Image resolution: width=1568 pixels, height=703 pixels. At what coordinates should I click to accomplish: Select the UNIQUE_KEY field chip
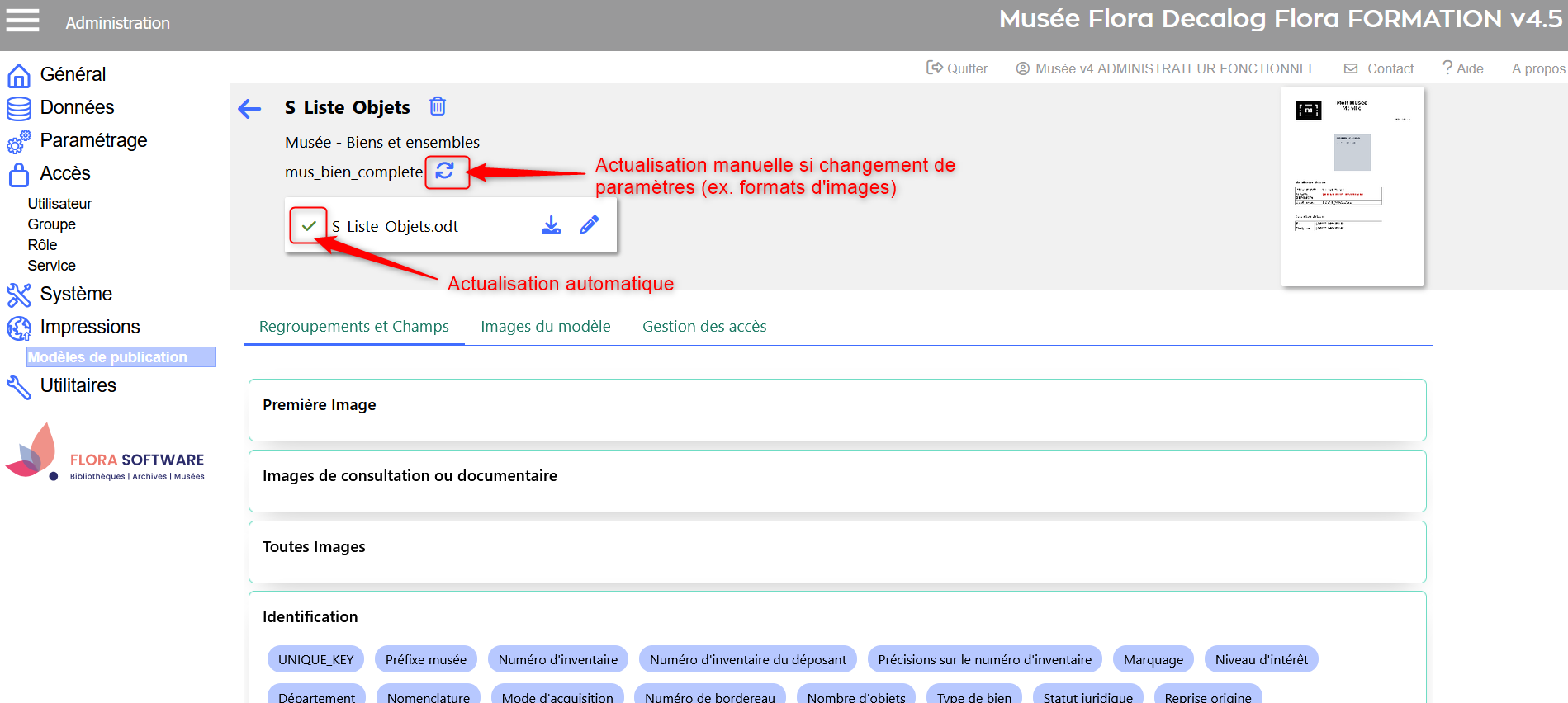[315, 659]
